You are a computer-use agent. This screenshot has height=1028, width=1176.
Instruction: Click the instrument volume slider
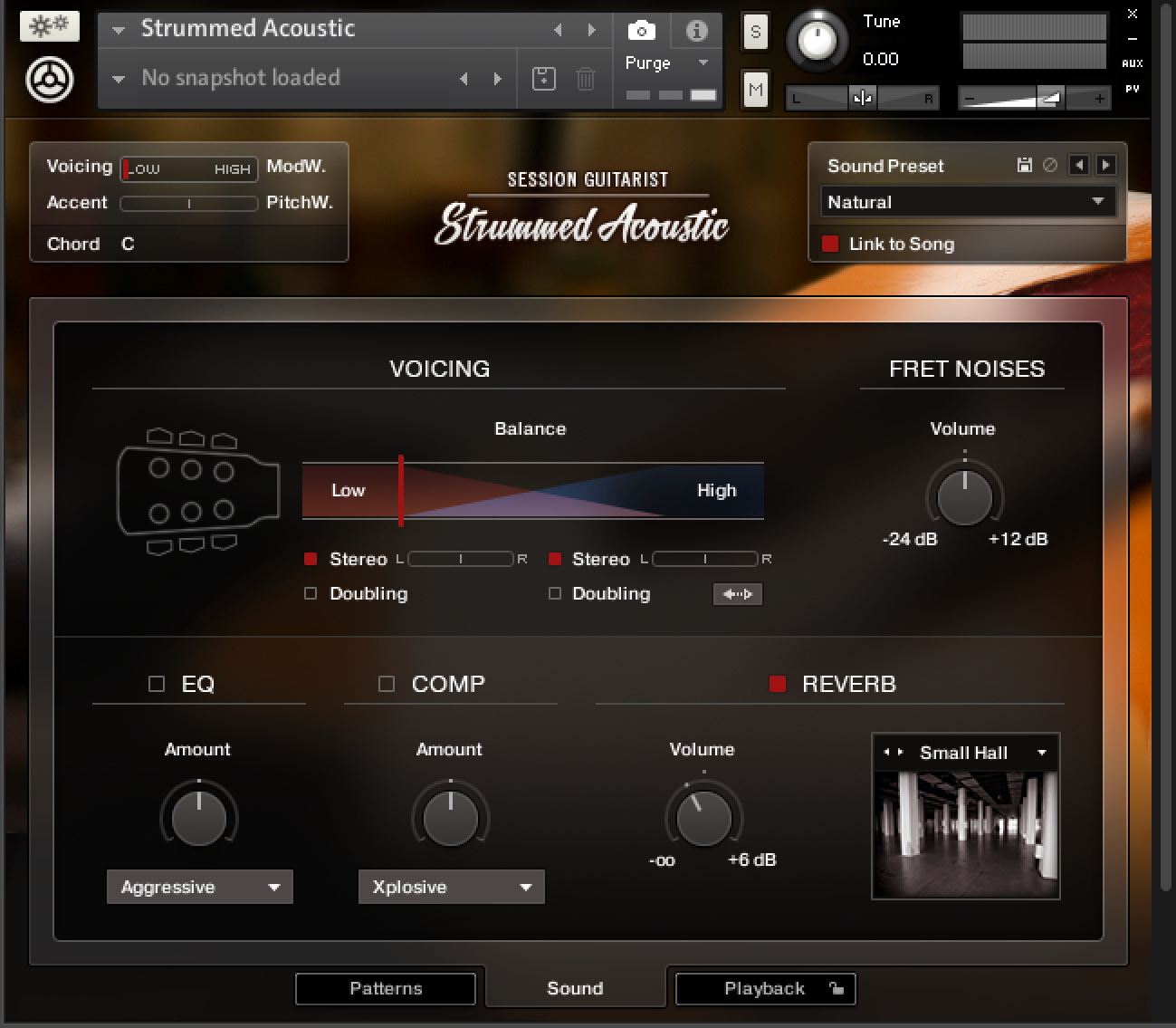coord(1035,98)
